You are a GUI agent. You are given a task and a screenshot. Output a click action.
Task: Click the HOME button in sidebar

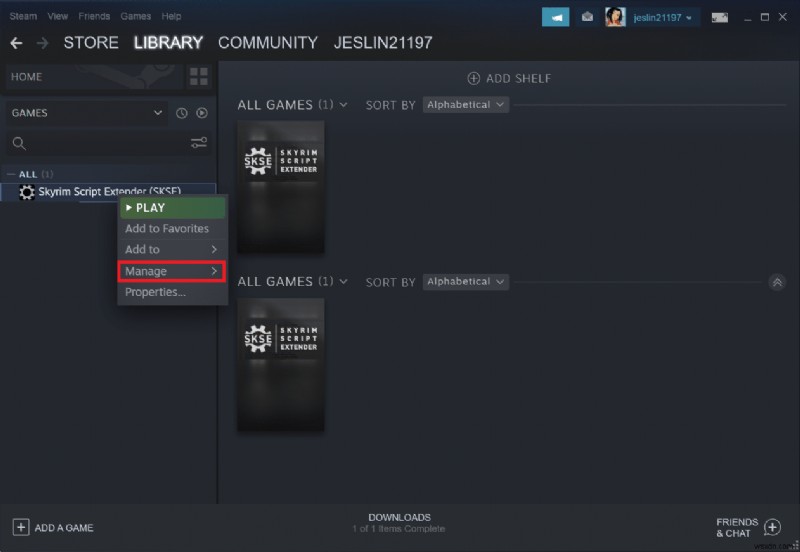point(94,77)
